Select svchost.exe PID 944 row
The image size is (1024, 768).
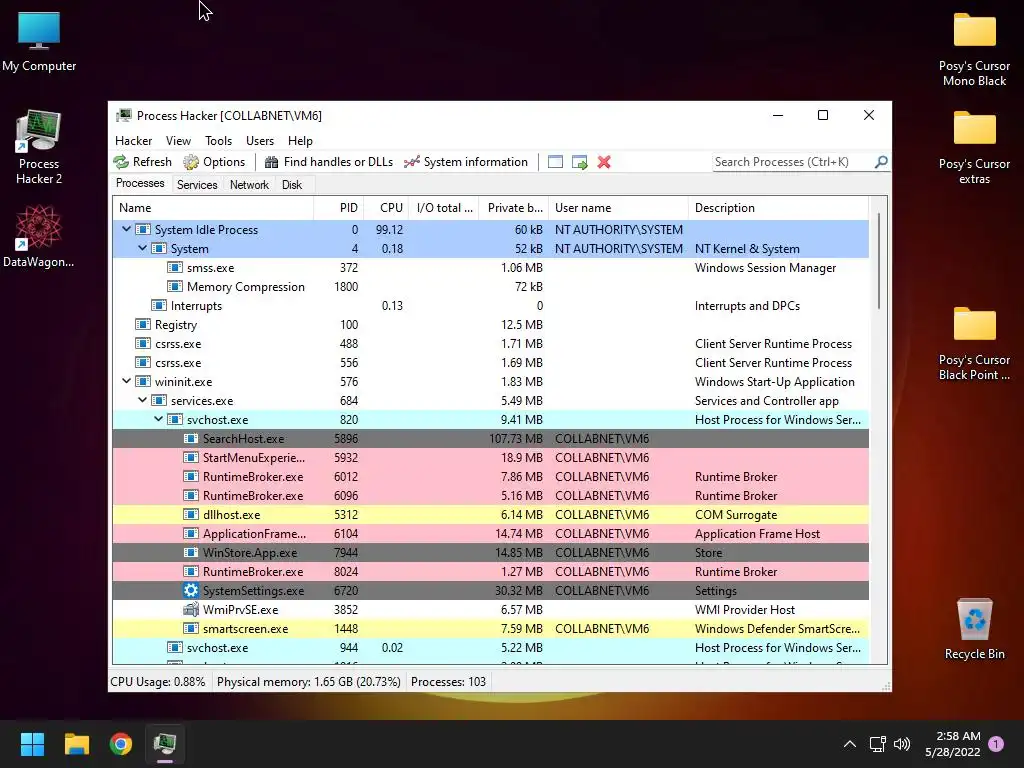point(490,647)
